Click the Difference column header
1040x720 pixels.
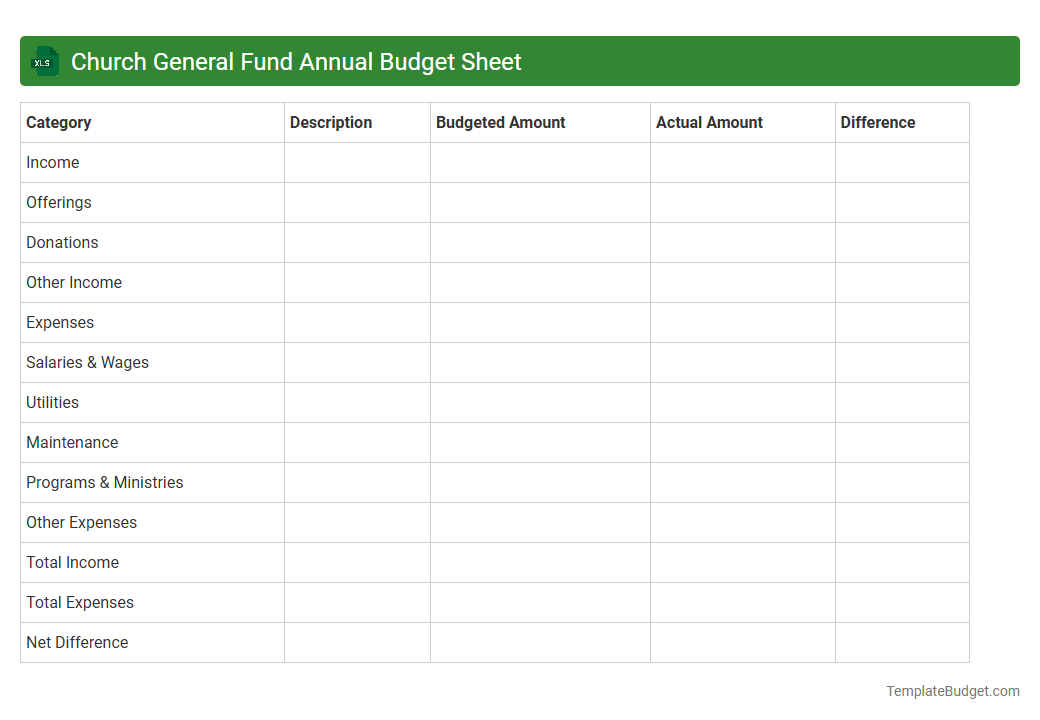(x=878, y=122)
